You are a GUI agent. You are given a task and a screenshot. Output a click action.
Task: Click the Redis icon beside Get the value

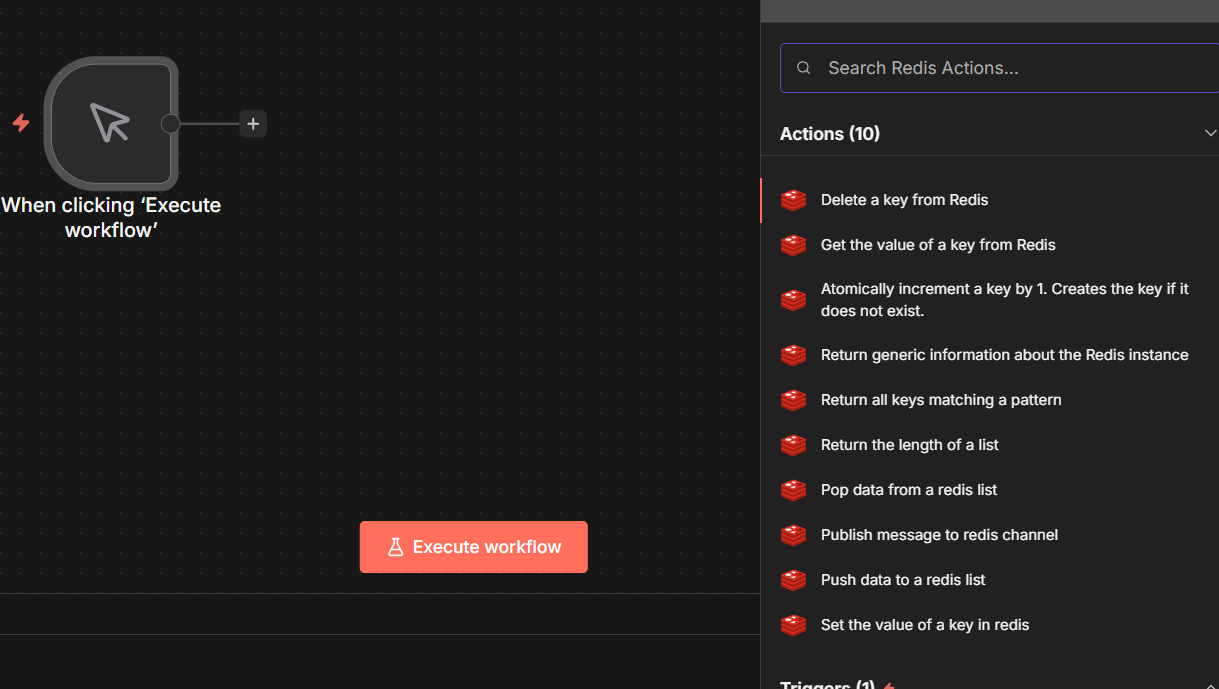pos(793,245)
